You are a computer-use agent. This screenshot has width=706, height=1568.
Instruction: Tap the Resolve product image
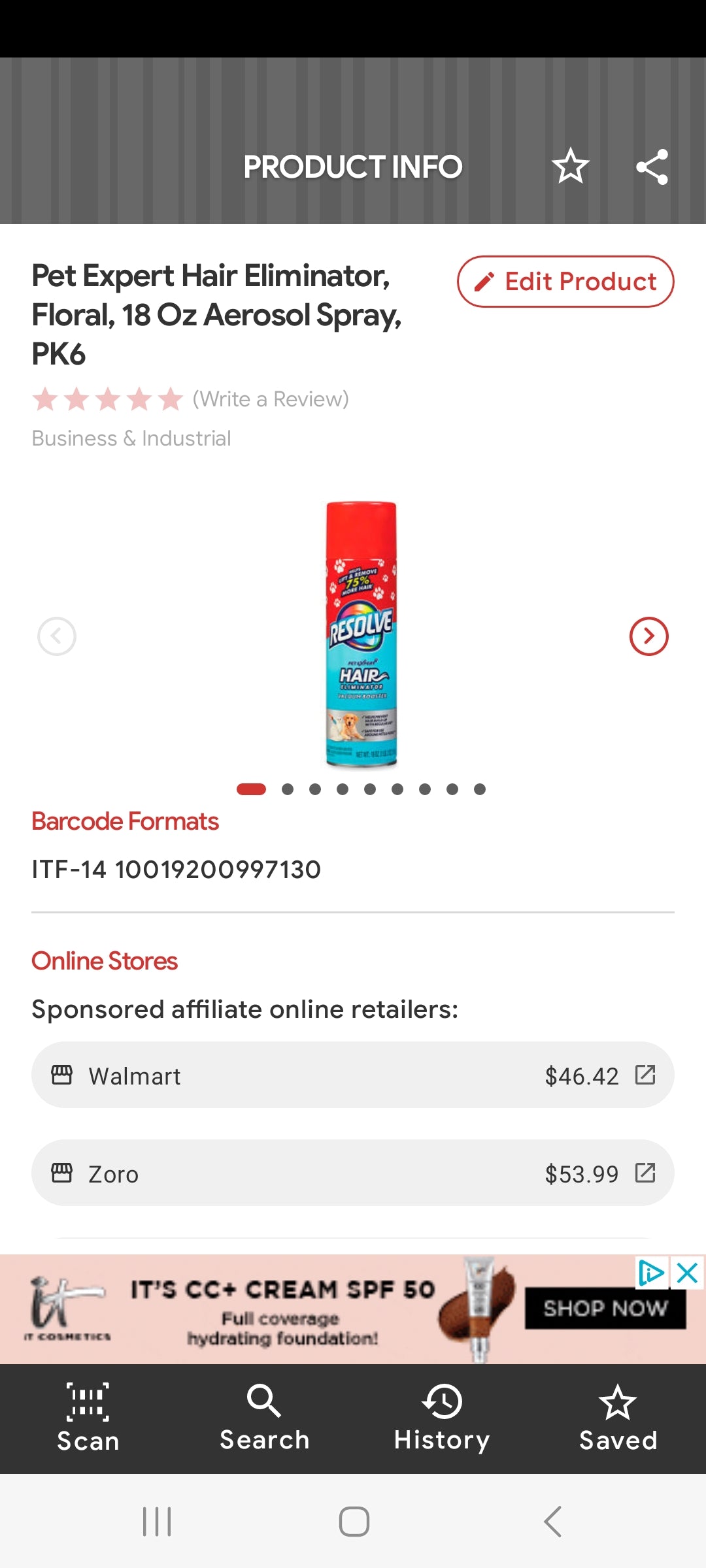[x=361, y=634]
